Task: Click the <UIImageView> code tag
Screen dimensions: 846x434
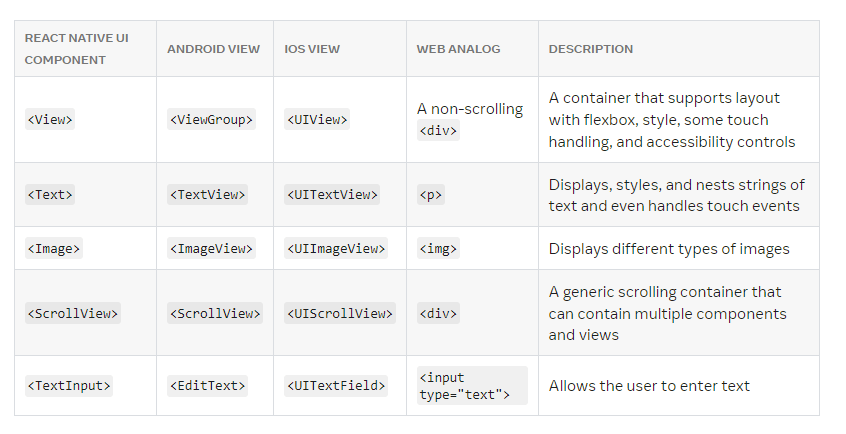Action: tap(336, 248)
